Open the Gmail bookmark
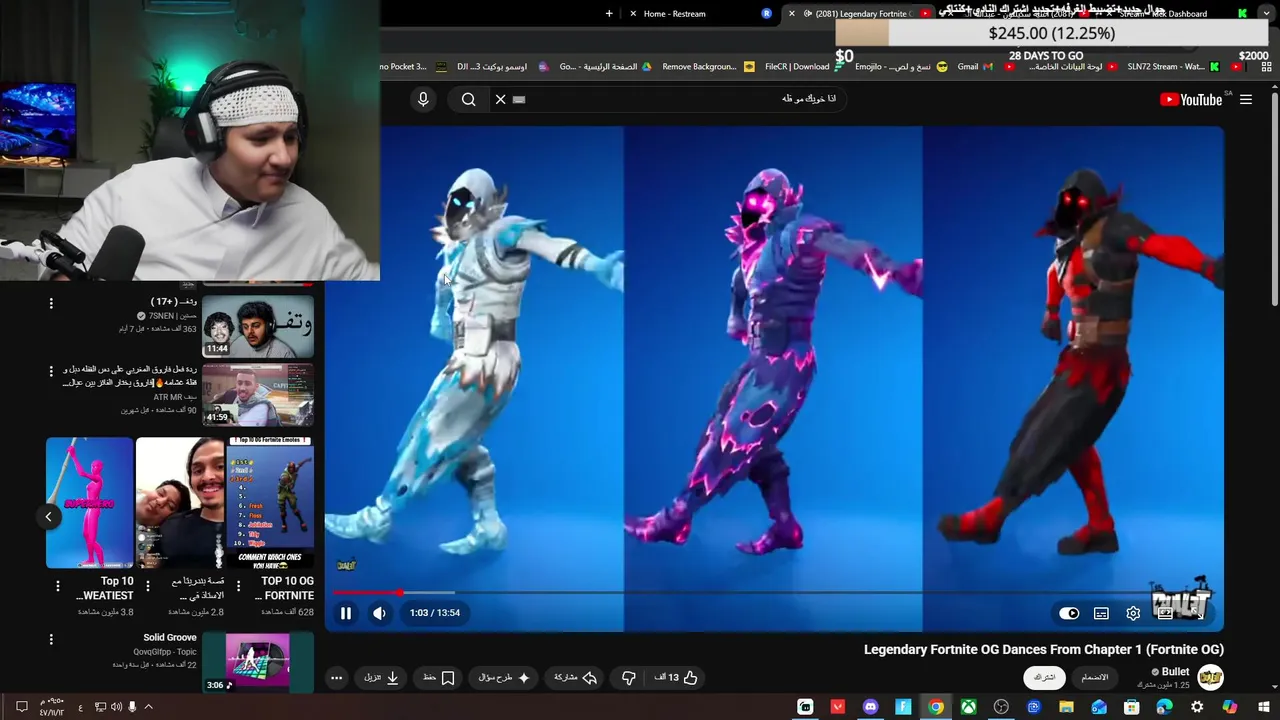1280x720 pixels. pos(975,67)
